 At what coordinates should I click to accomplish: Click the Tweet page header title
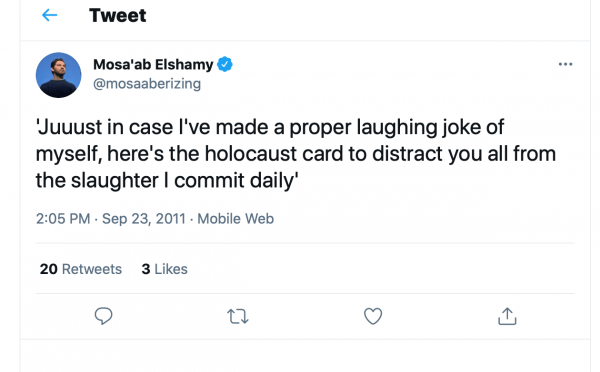pos(118,15)
